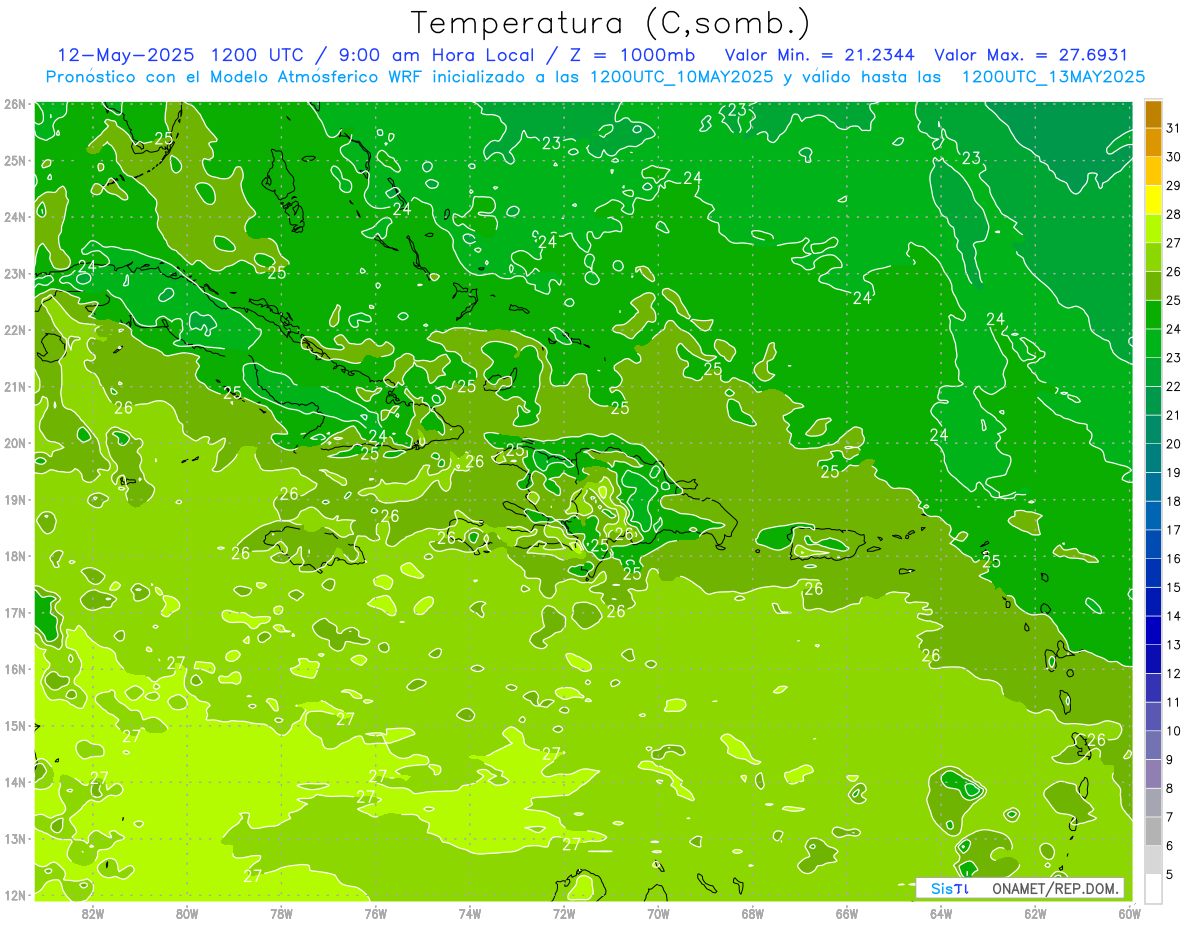This screenshot has width=1200, height=927.
Task: Select the "Z = 1000mb" level text
Action: click(x=634, y=55)
